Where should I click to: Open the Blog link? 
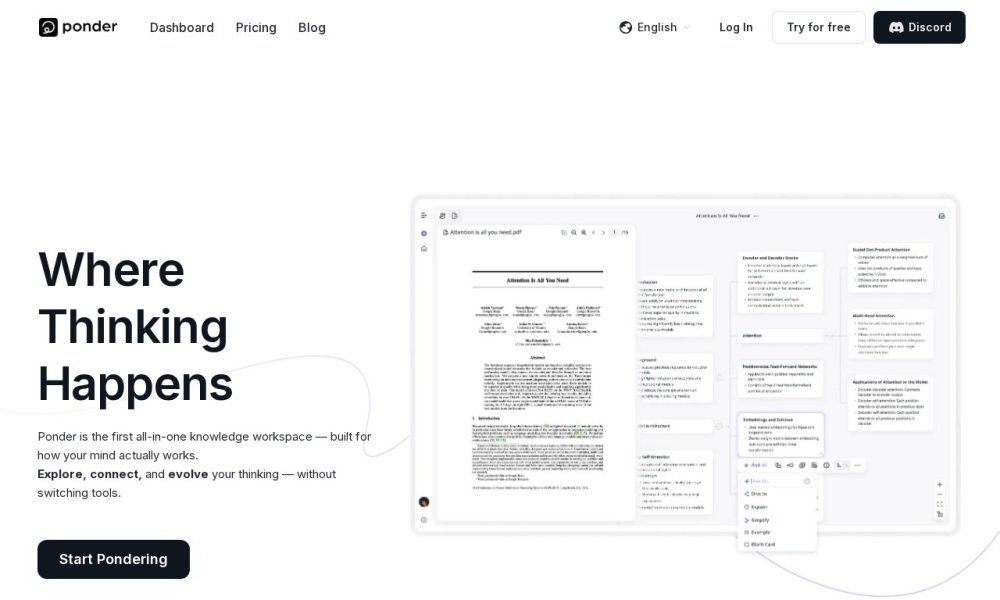(x=312, y=27)
